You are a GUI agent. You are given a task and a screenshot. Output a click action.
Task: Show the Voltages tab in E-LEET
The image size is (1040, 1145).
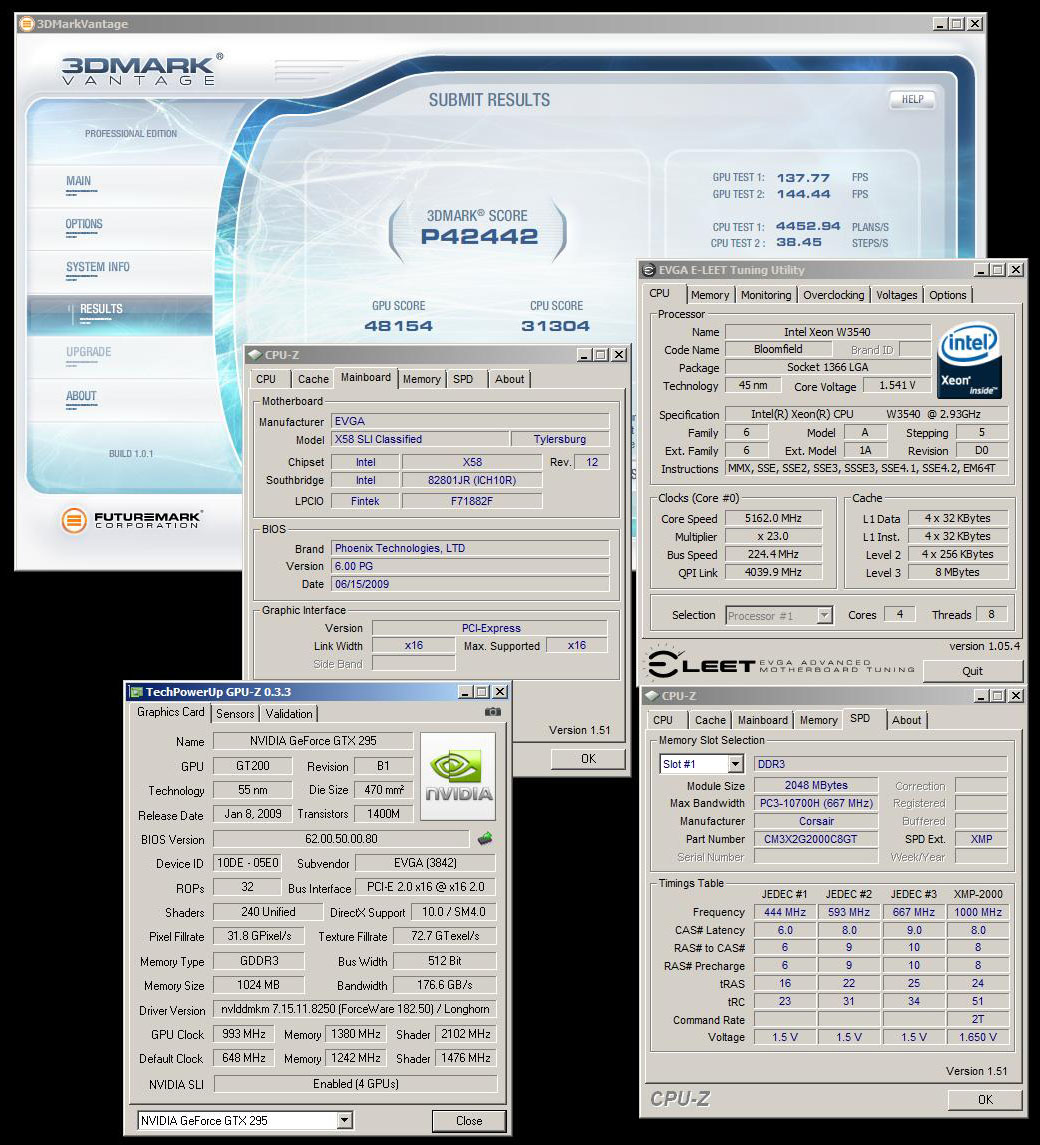tap(897, 295)
